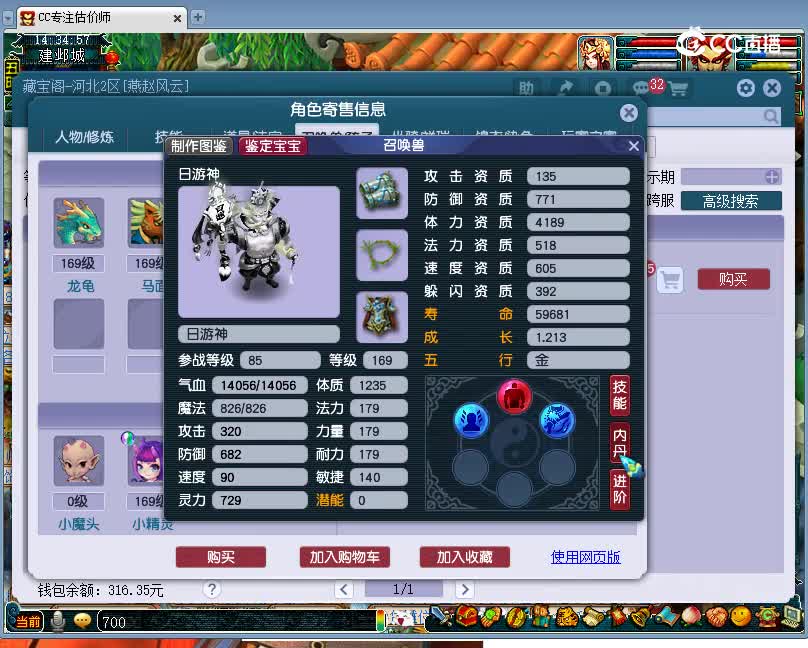Switch to the 鉴定宝宝 tab
808x648 pixels.
coord(273,146)
